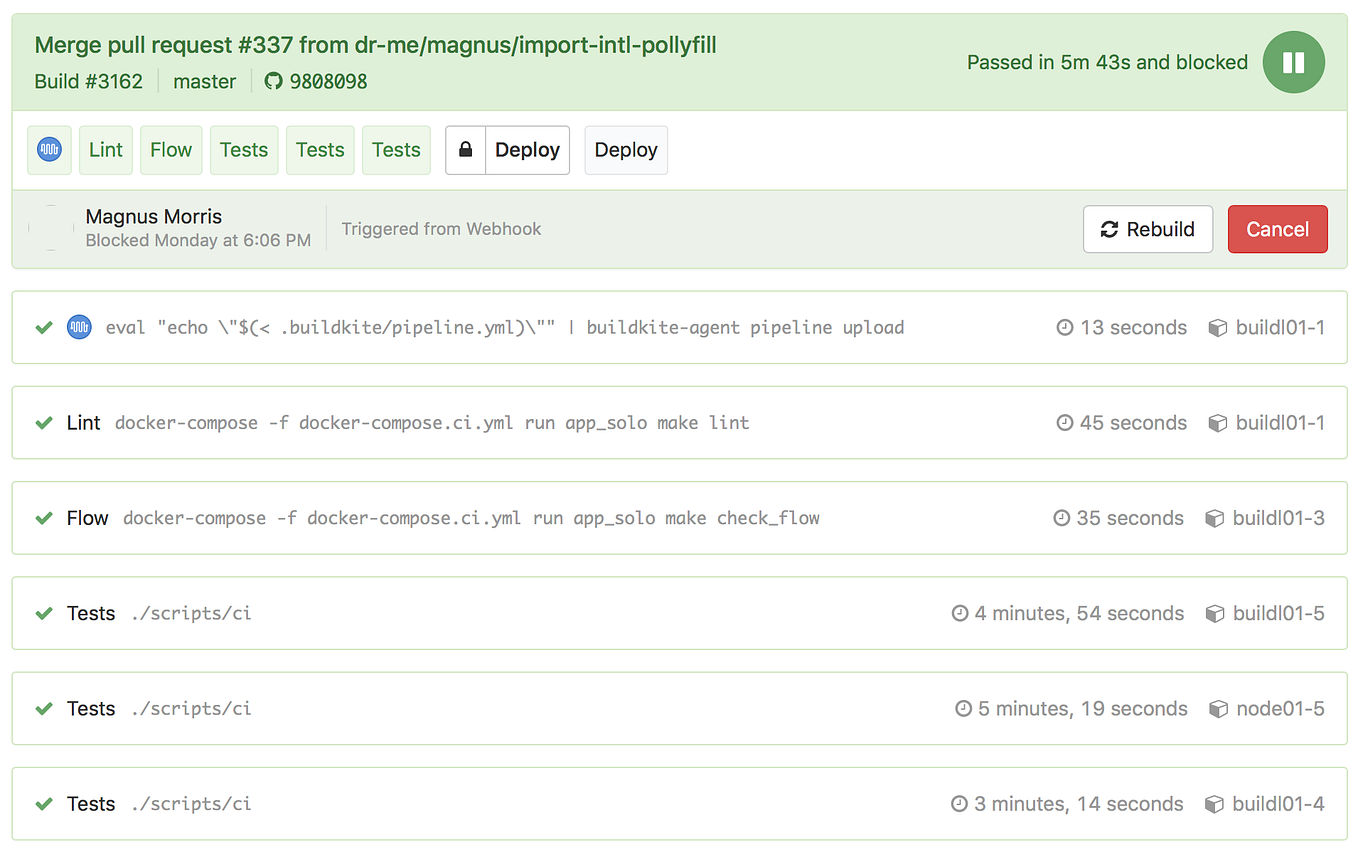1358x848 pixels.
Task: Open the pull request #337 build title
Action: 375,45
